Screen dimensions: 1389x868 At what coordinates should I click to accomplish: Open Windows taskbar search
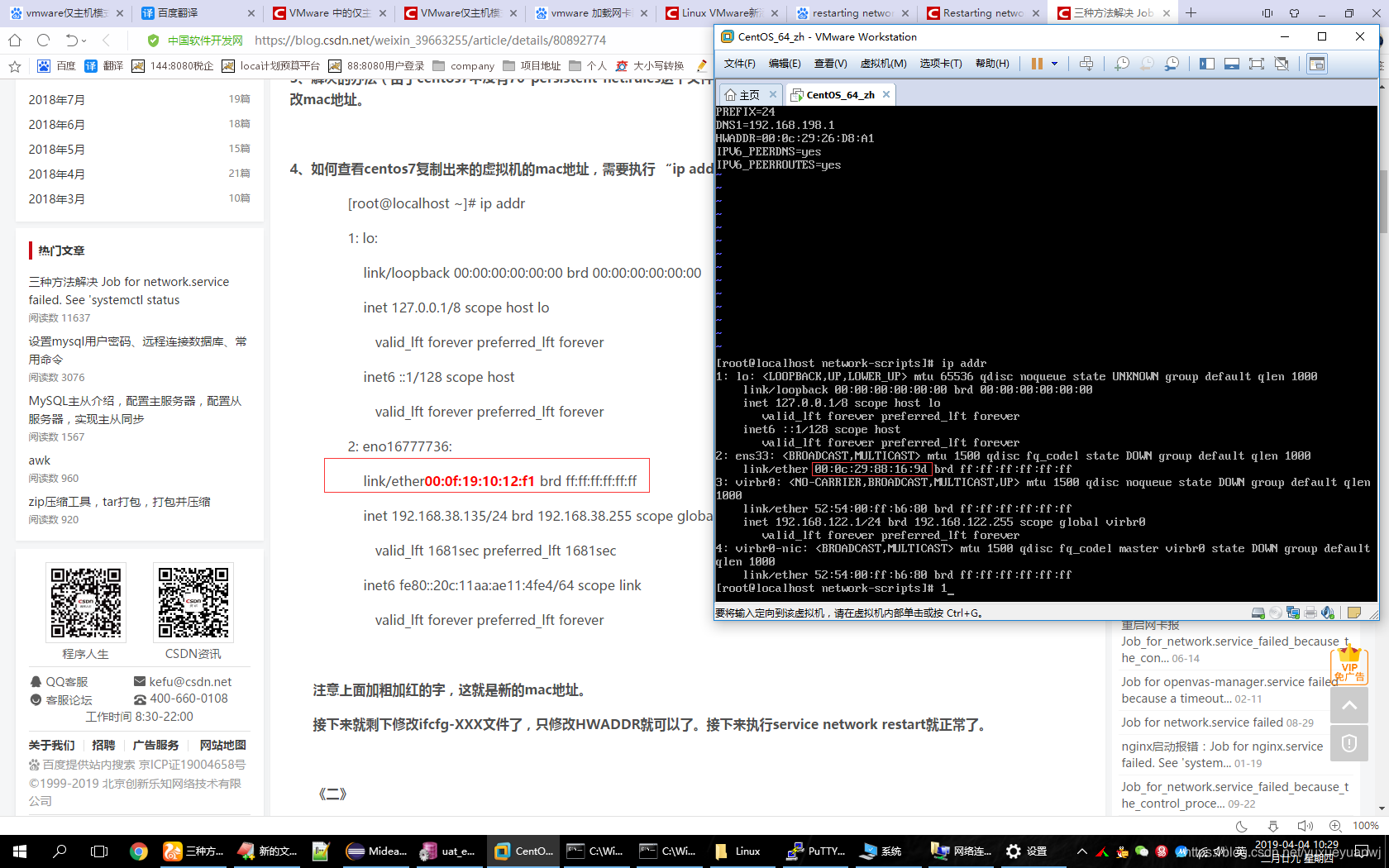tap(60, 851)
